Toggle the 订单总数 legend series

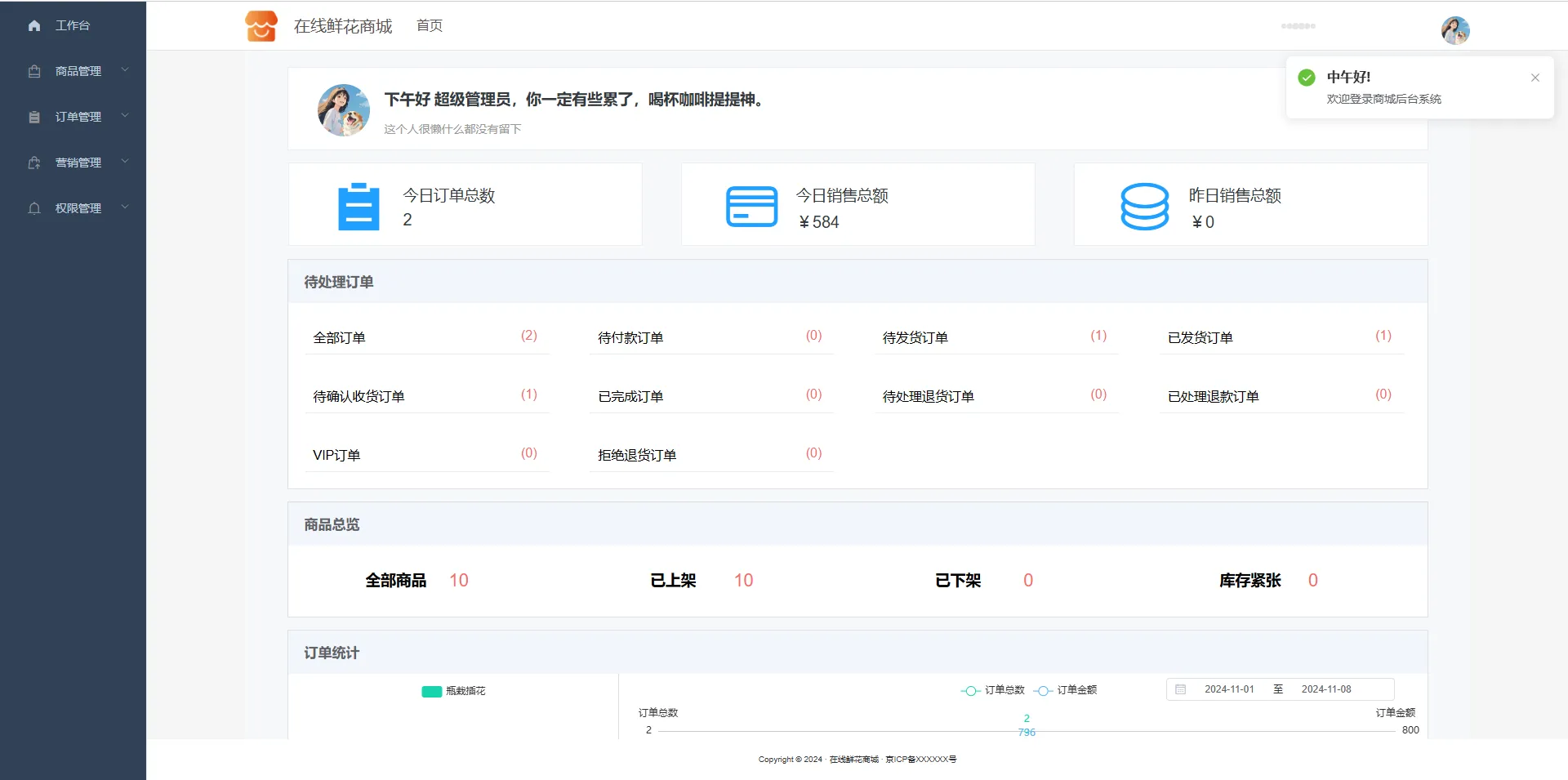coord(993,690)
